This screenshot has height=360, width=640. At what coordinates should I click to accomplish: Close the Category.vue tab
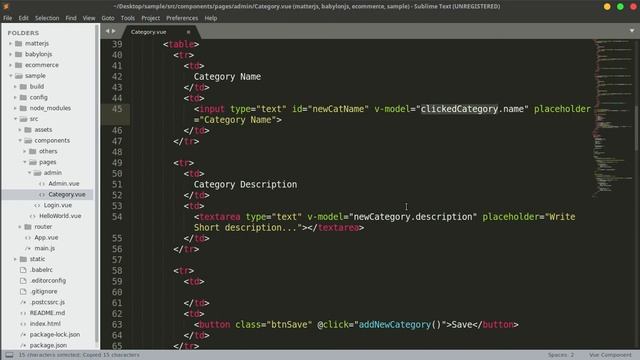click(x=188, y=32)
